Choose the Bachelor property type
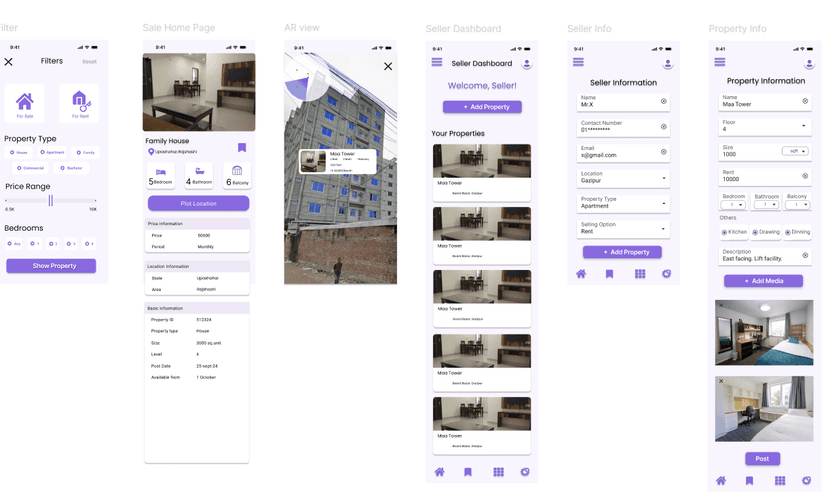 [x=71, y=168]
